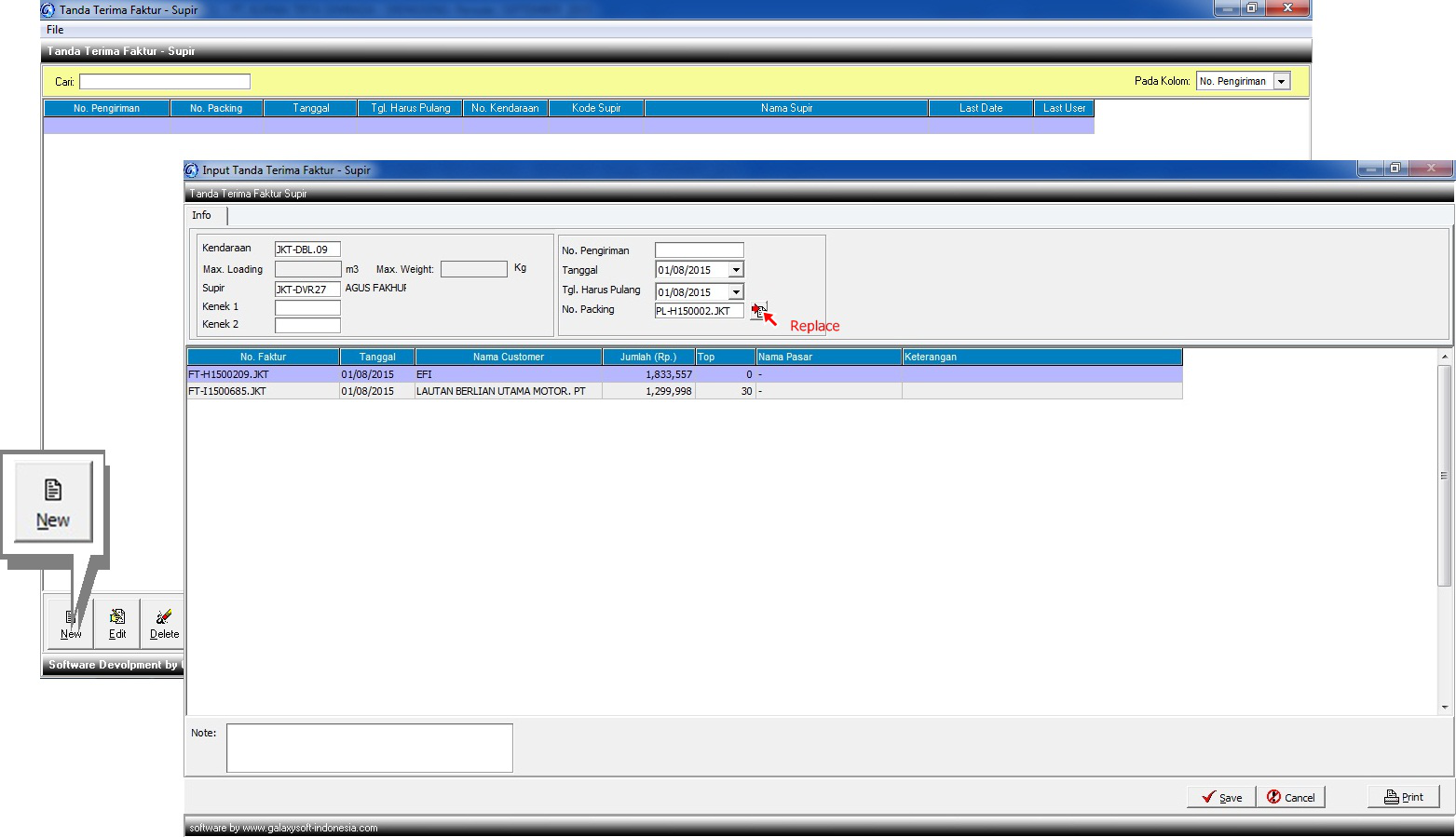Screen dimensions: 1456x837
Task: Click the Cari search field
Action: pos(165,82)
